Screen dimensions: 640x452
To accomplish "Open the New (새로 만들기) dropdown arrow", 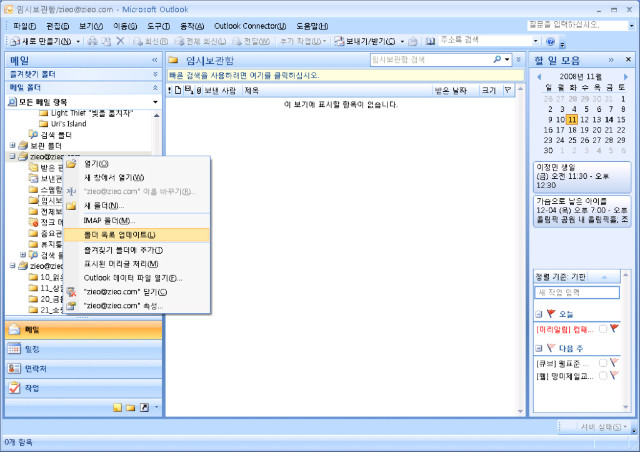I will coord(78,42).
